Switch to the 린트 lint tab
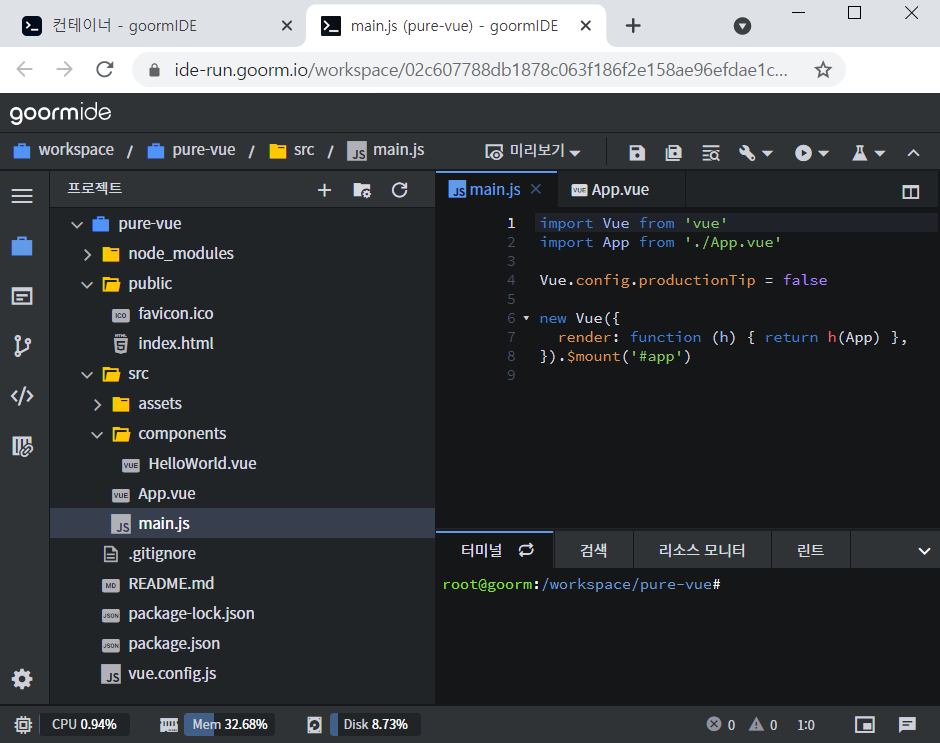Image resolution: width=940 pixels, height=743 pixels. click(x=811, y=550)
